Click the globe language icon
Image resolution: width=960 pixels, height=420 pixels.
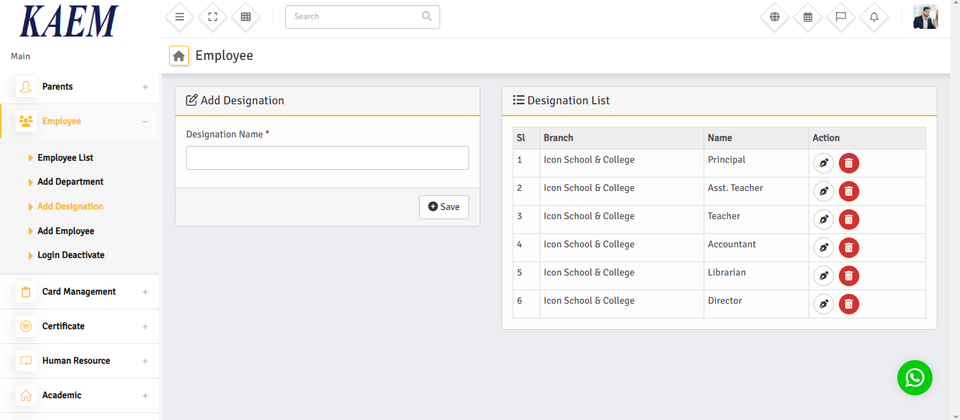774,17
